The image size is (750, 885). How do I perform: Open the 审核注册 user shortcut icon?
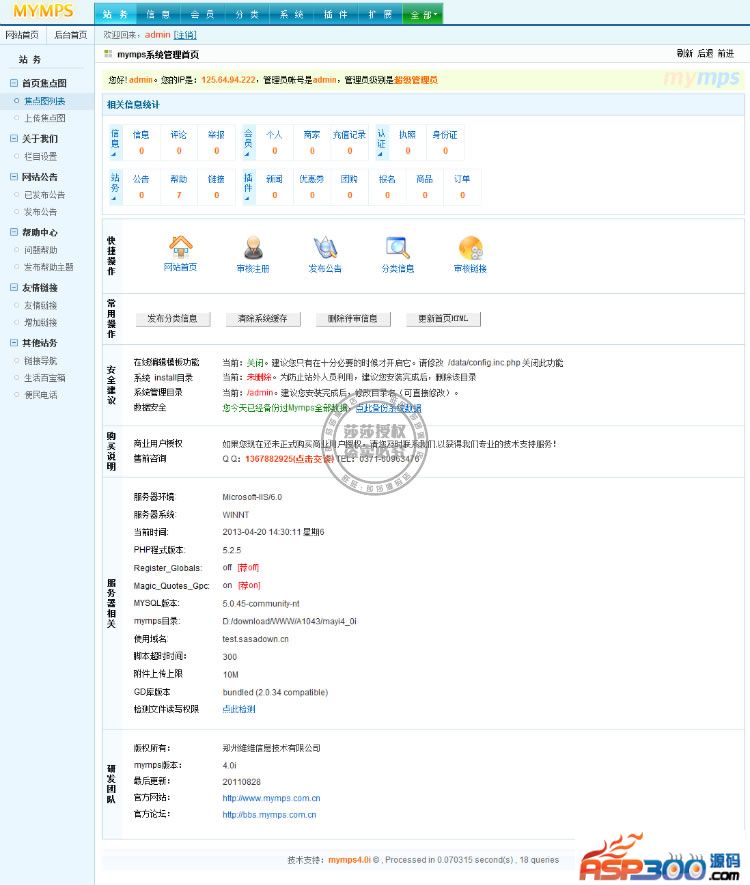253,247
